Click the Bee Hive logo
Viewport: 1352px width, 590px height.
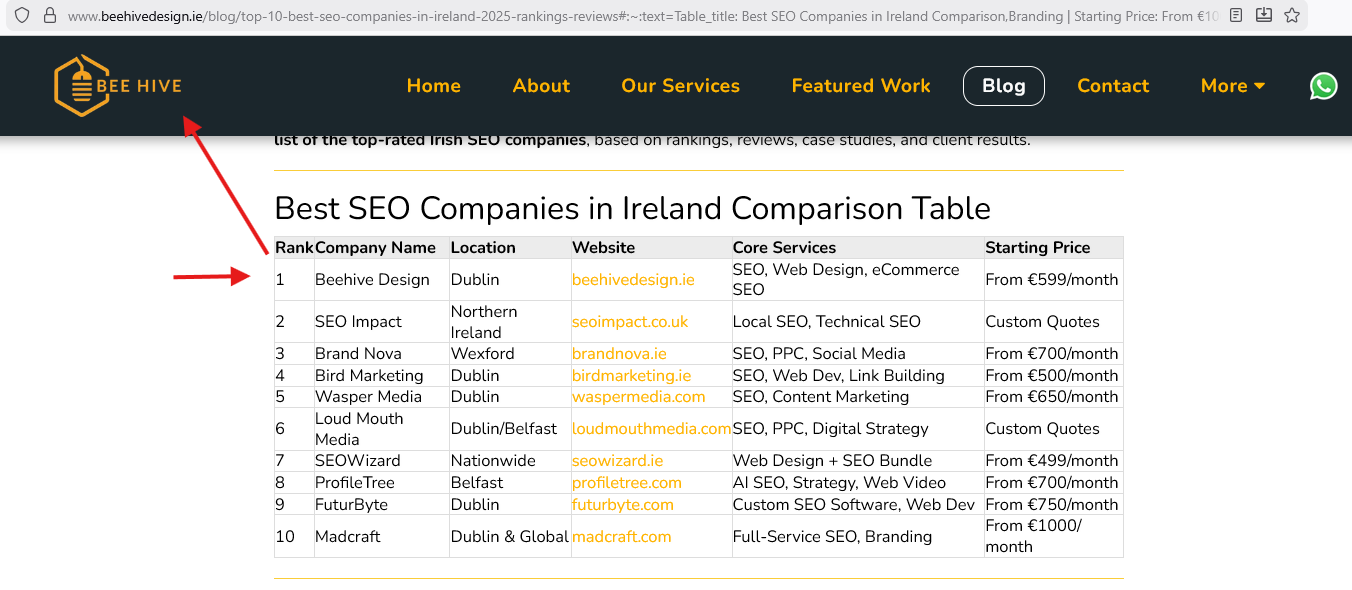coord(118,86)
